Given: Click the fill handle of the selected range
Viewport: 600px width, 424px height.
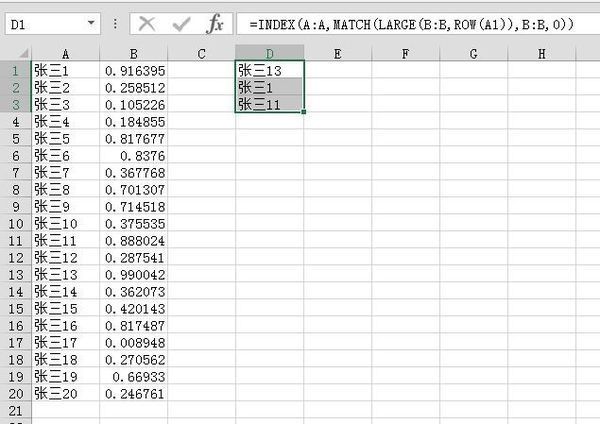Looking at the screenshot, I should (x=303, y=112).
